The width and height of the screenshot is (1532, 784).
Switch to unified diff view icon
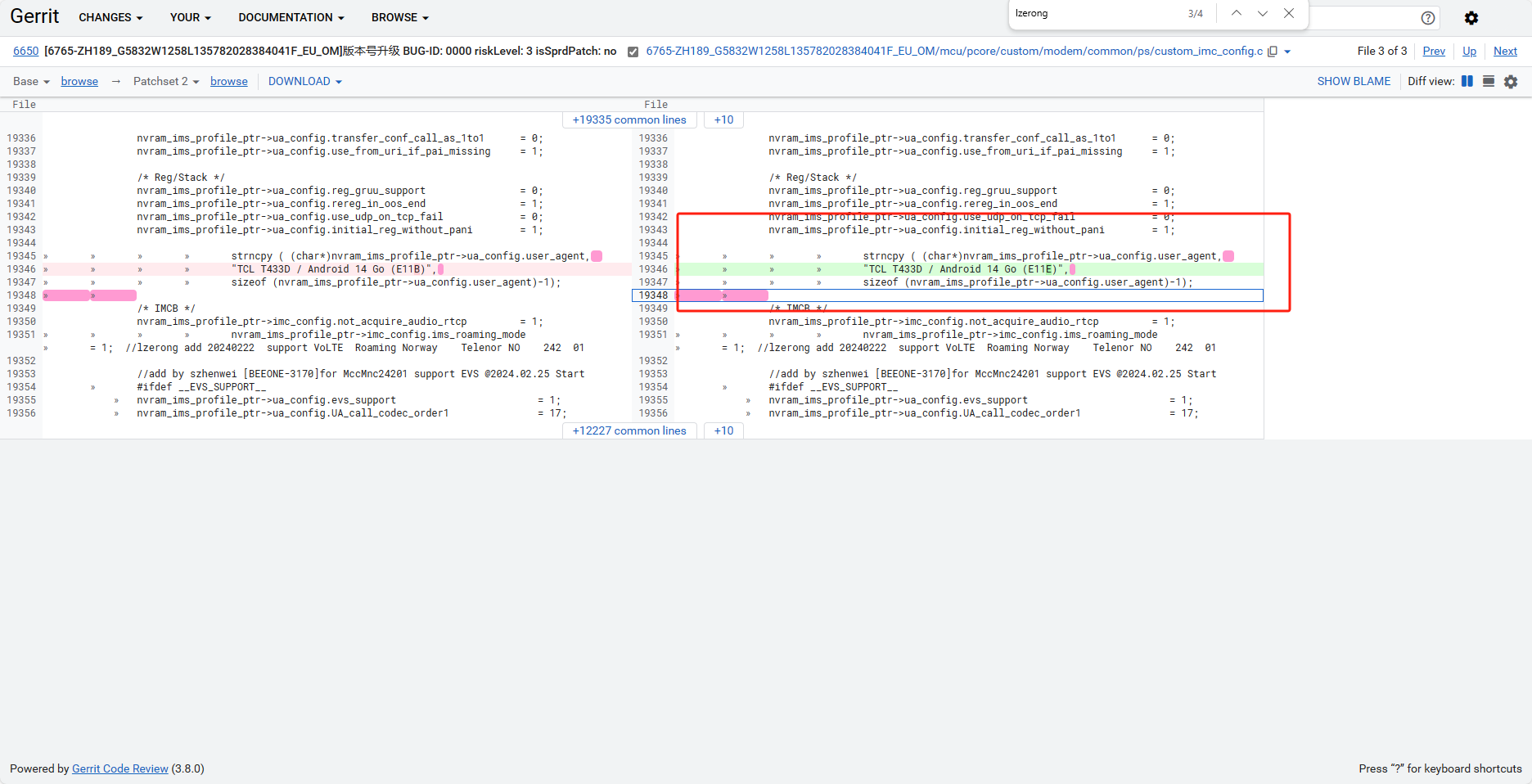click(x=1489, y=81)
